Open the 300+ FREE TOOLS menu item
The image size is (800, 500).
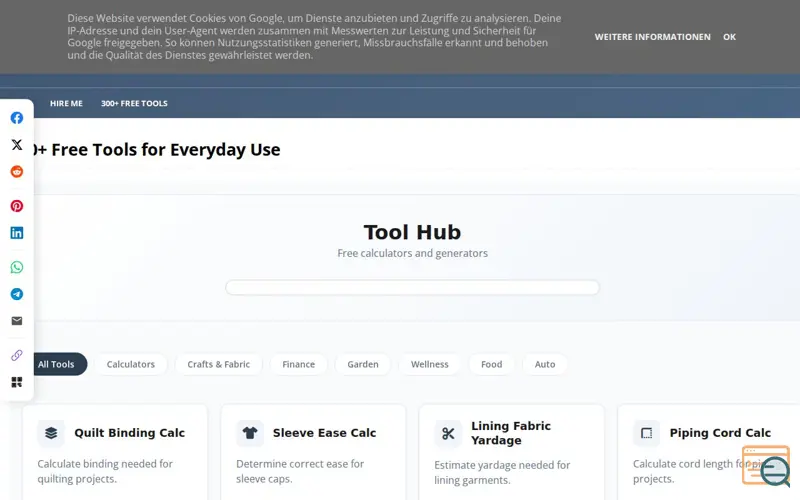click(x=134, y=104)
